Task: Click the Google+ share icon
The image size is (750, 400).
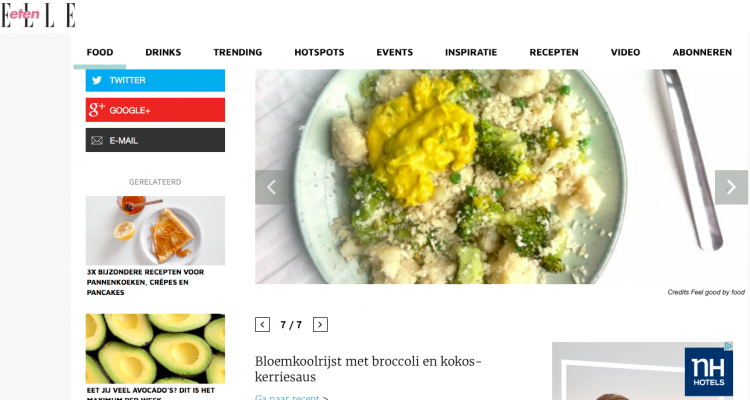Action: (x=97, y=110)
